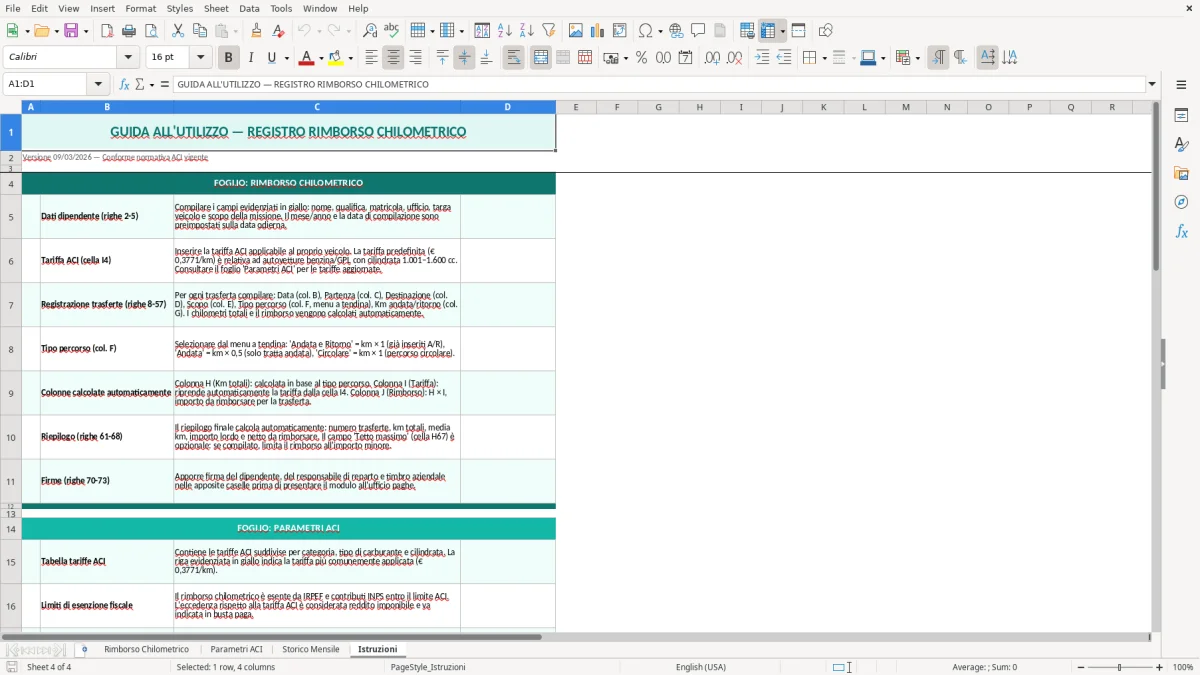Format cell as percent

pos(641,58)
